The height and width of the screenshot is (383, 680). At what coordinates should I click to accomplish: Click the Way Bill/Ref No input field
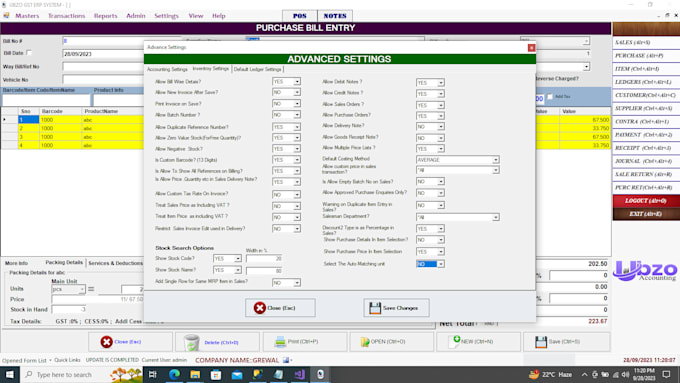click(x=103, y=67)
